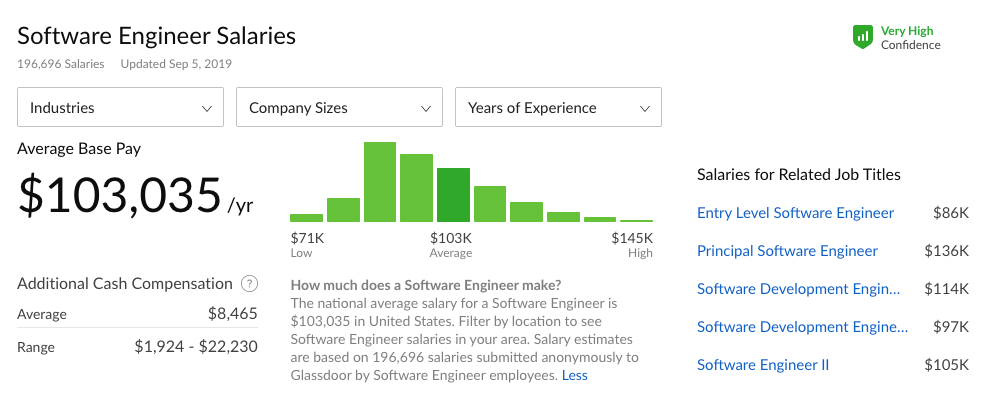Expand the Company Sizes dropdown

(x=340, y=107)
